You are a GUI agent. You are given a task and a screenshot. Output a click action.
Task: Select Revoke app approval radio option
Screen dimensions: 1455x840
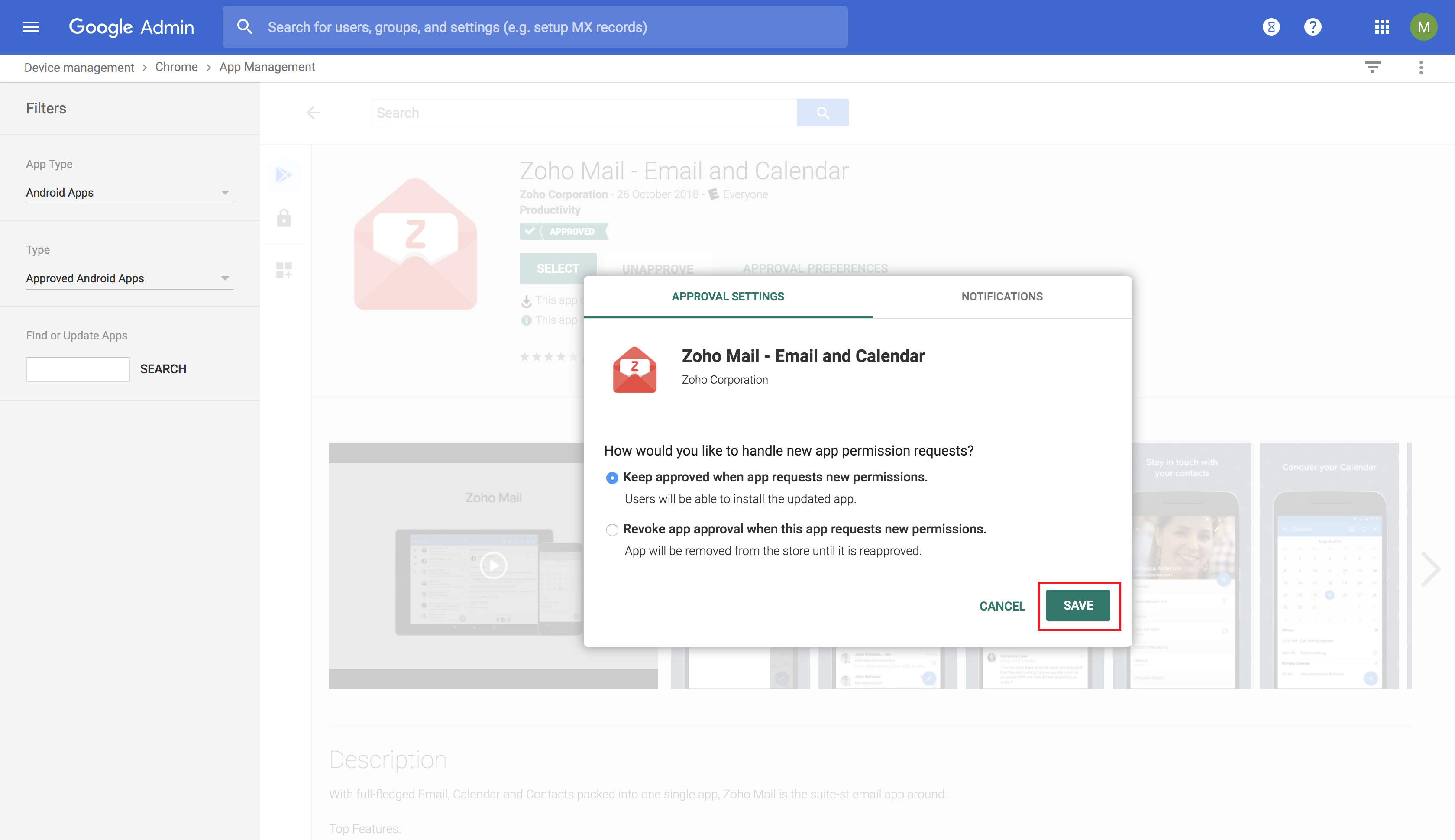612,530
